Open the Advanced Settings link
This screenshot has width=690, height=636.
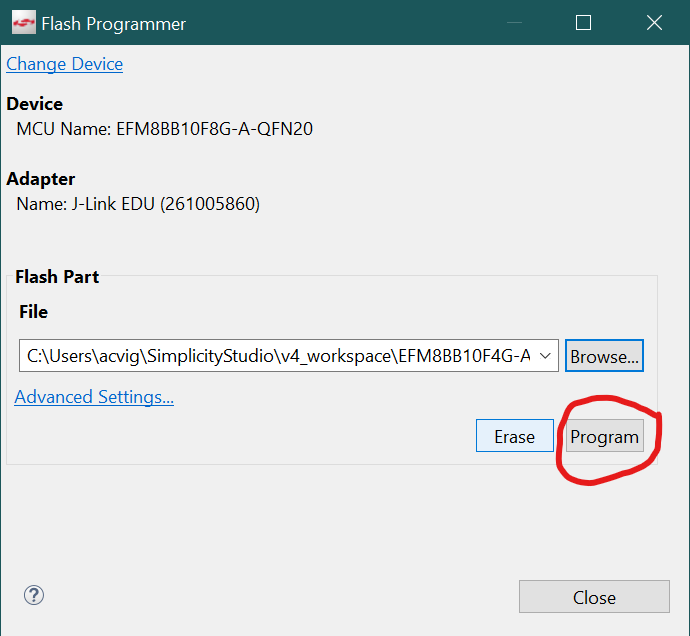[94, 397]
